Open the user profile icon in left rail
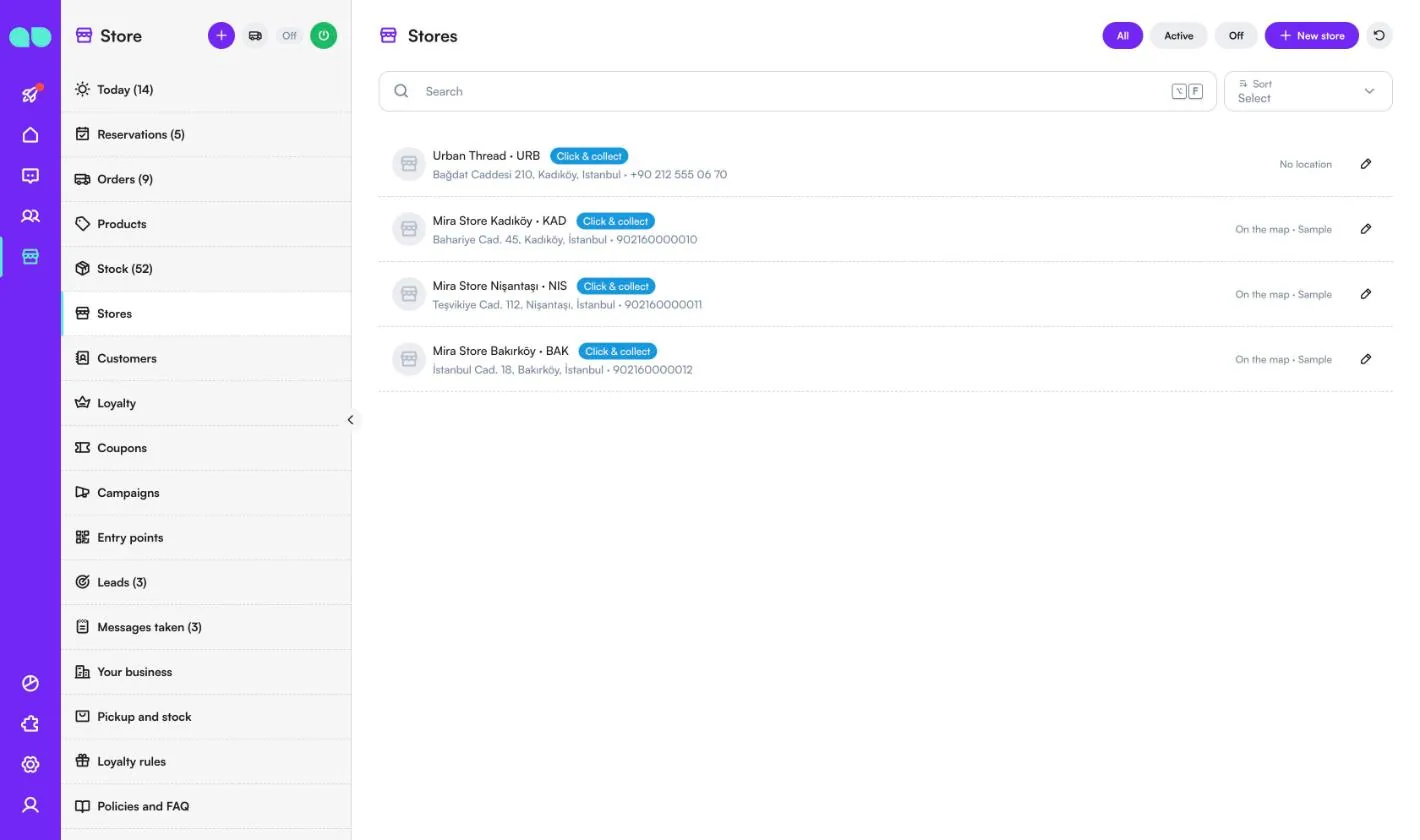The image size is (1420, 840). click(30, 805)
